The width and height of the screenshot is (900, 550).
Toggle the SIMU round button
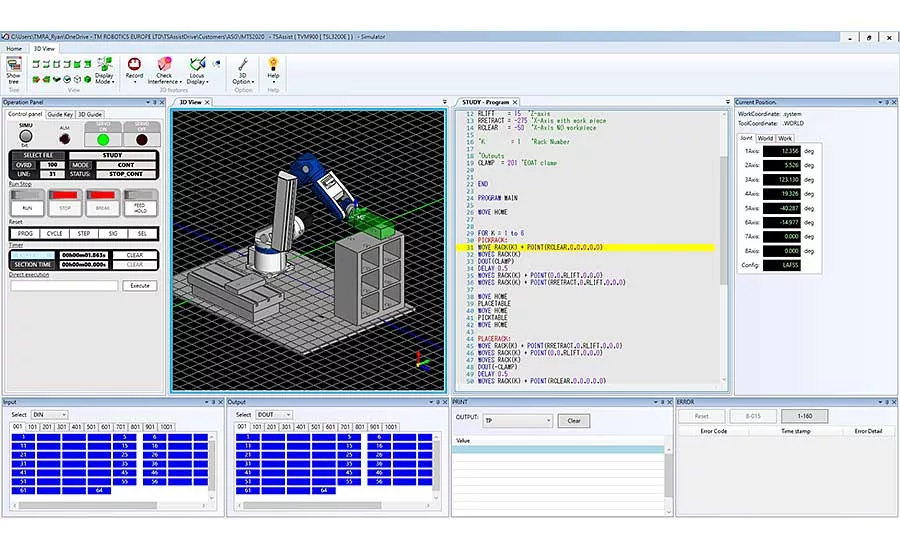pos(26,136)
